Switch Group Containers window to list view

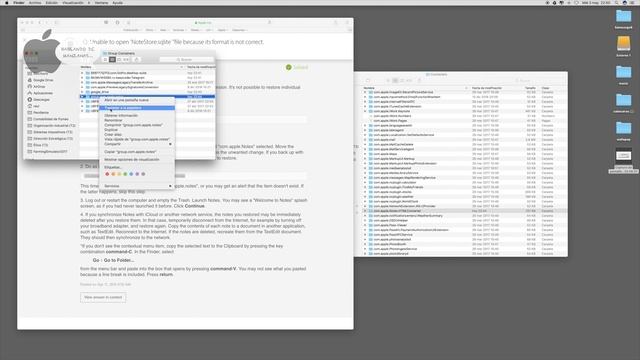[x=112, y=60]
